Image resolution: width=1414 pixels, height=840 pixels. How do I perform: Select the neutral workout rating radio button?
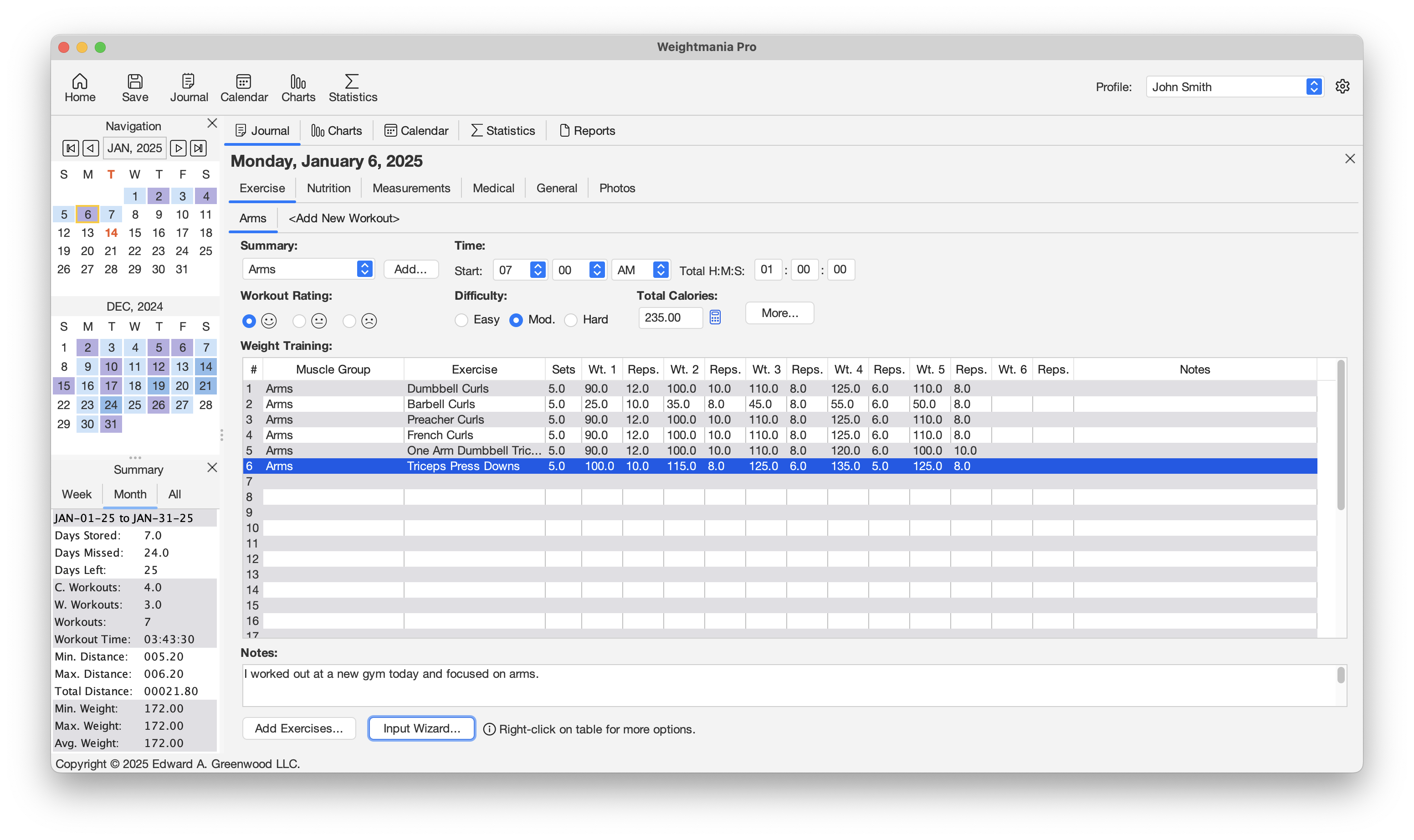click(299, 321)
